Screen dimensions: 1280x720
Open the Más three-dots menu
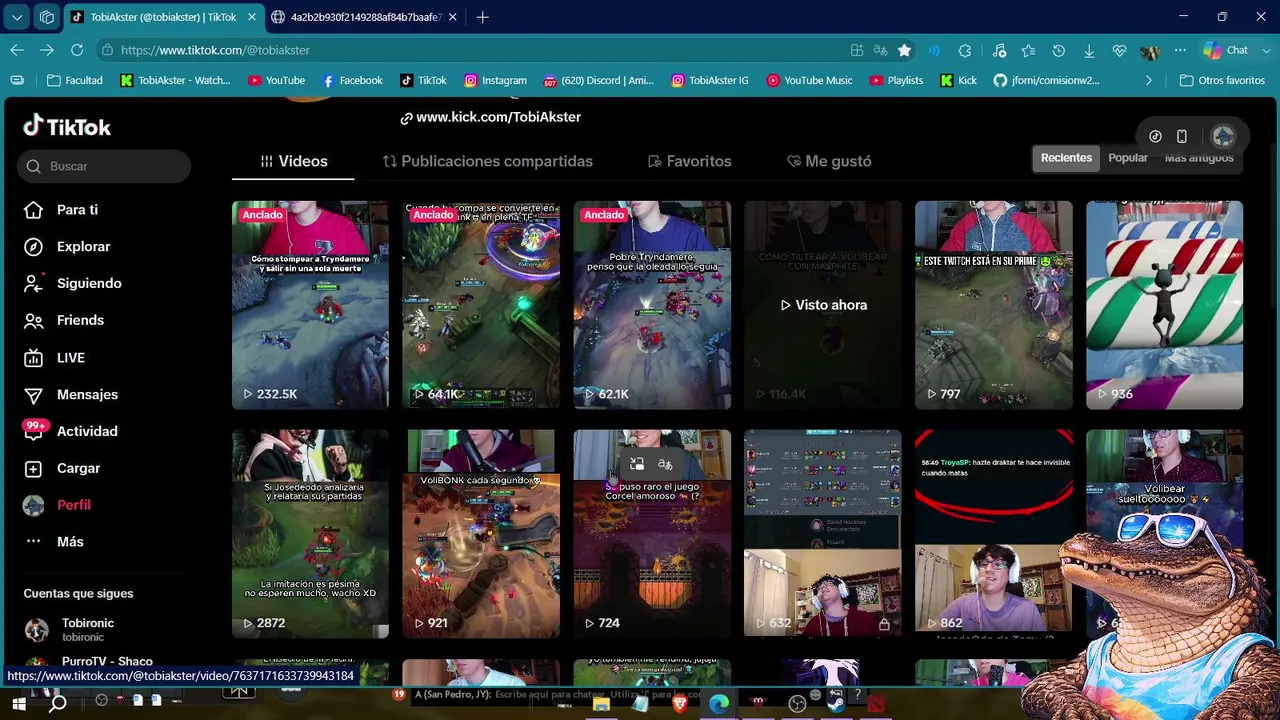pos(33,542)
